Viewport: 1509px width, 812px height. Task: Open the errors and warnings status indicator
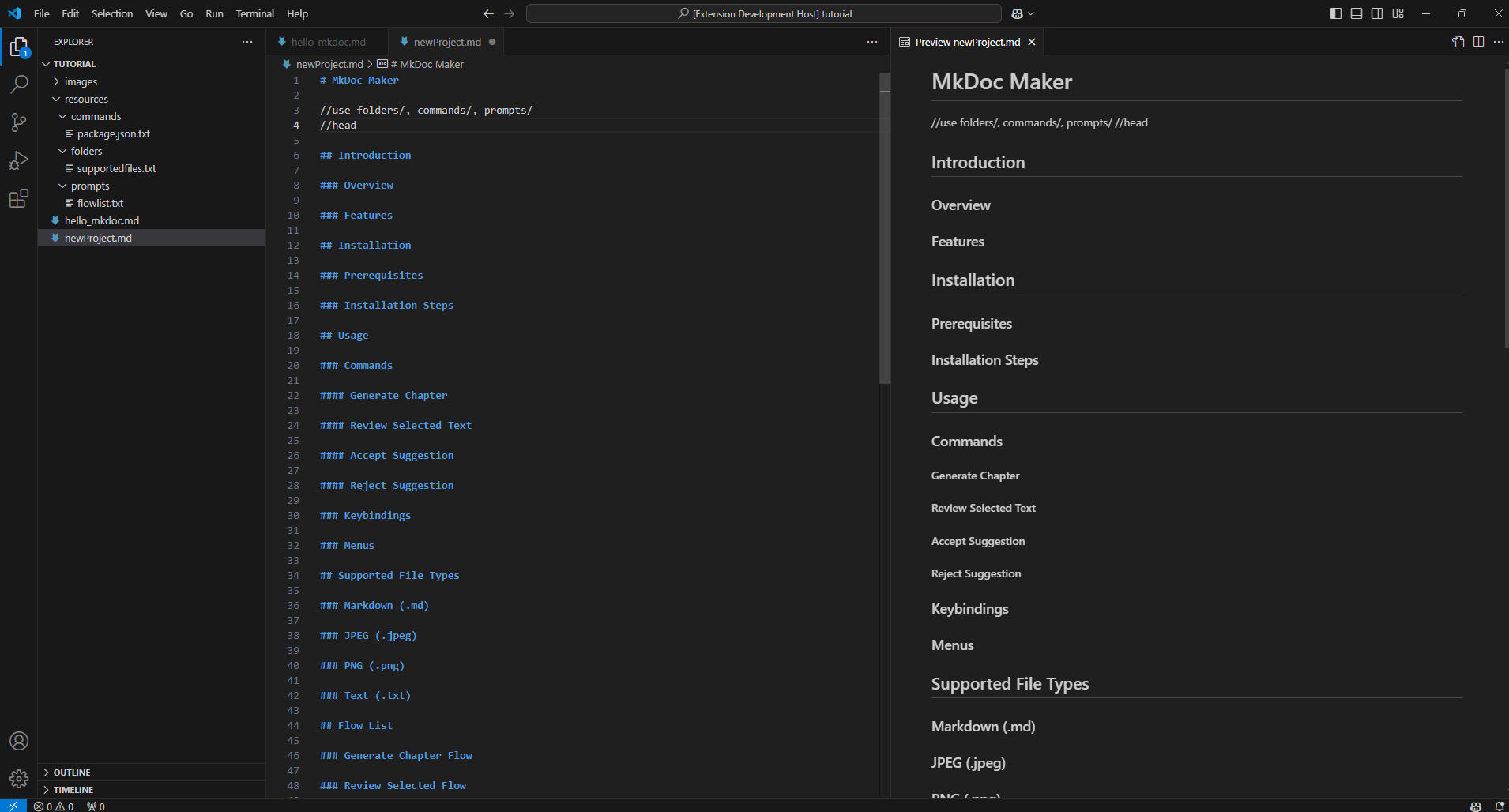(54, 806)
